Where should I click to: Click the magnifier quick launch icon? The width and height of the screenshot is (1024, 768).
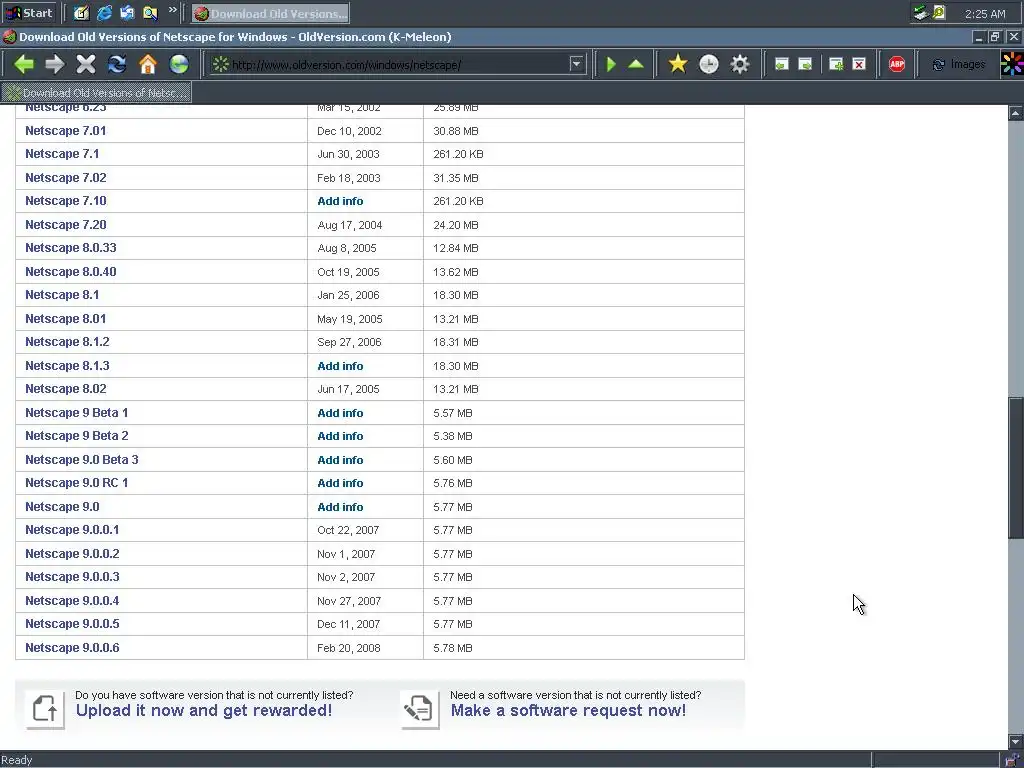click(150, 12)
